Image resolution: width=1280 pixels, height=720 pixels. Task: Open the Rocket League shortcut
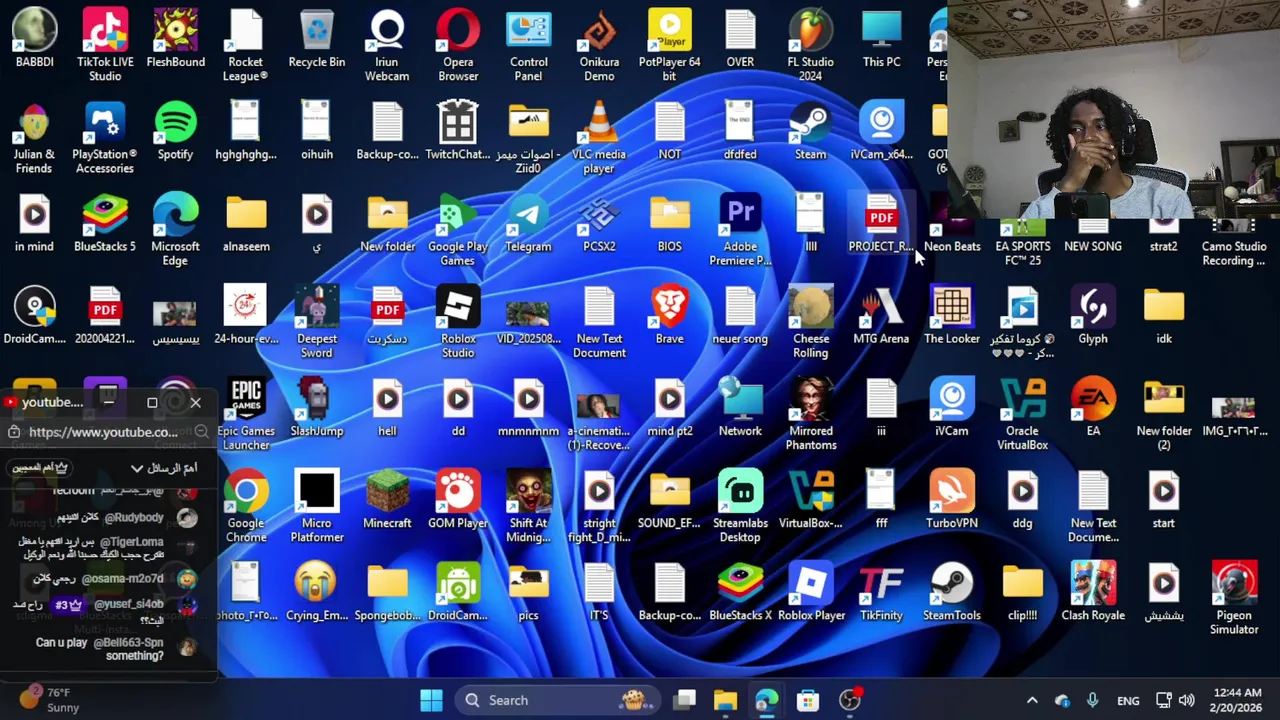(x=246, y=45)
